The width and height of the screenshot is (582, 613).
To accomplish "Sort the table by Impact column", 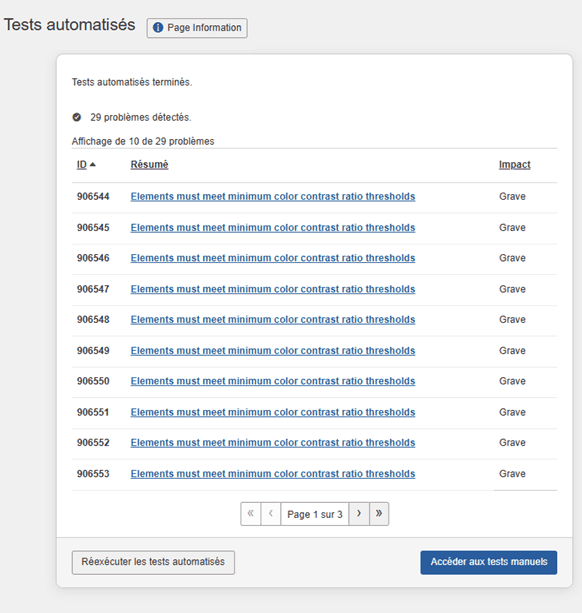I will point(514,165).
